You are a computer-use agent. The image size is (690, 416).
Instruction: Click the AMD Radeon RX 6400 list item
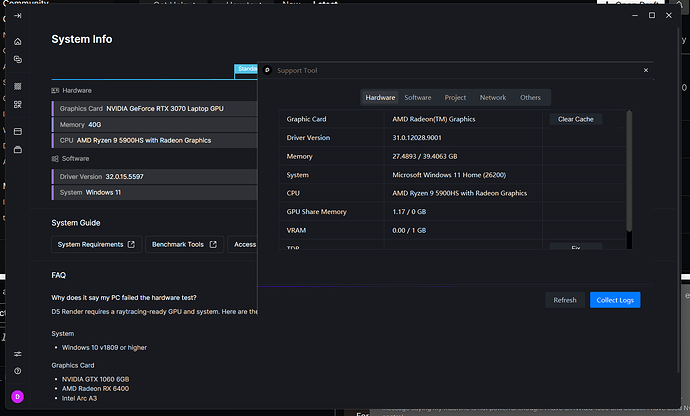[95, 389]
